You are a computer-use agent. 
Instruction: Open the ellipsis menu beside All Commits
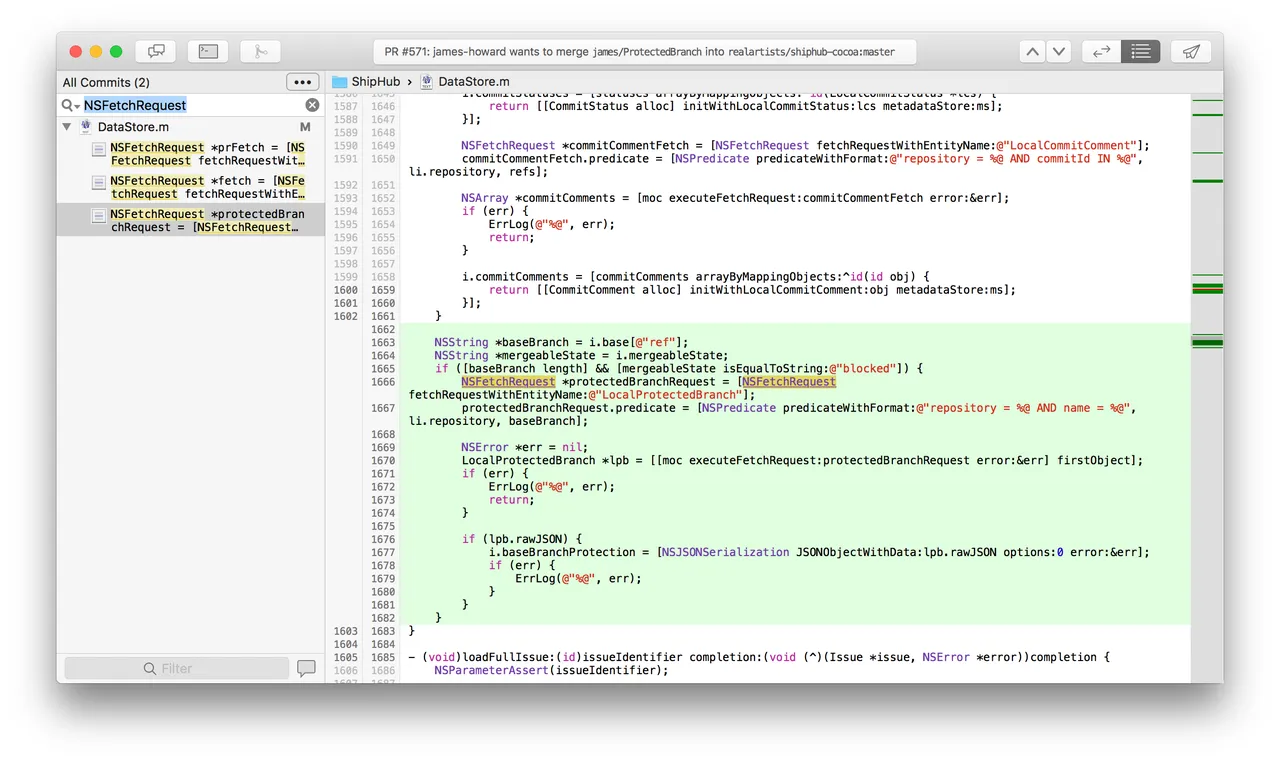pos(303,82)
